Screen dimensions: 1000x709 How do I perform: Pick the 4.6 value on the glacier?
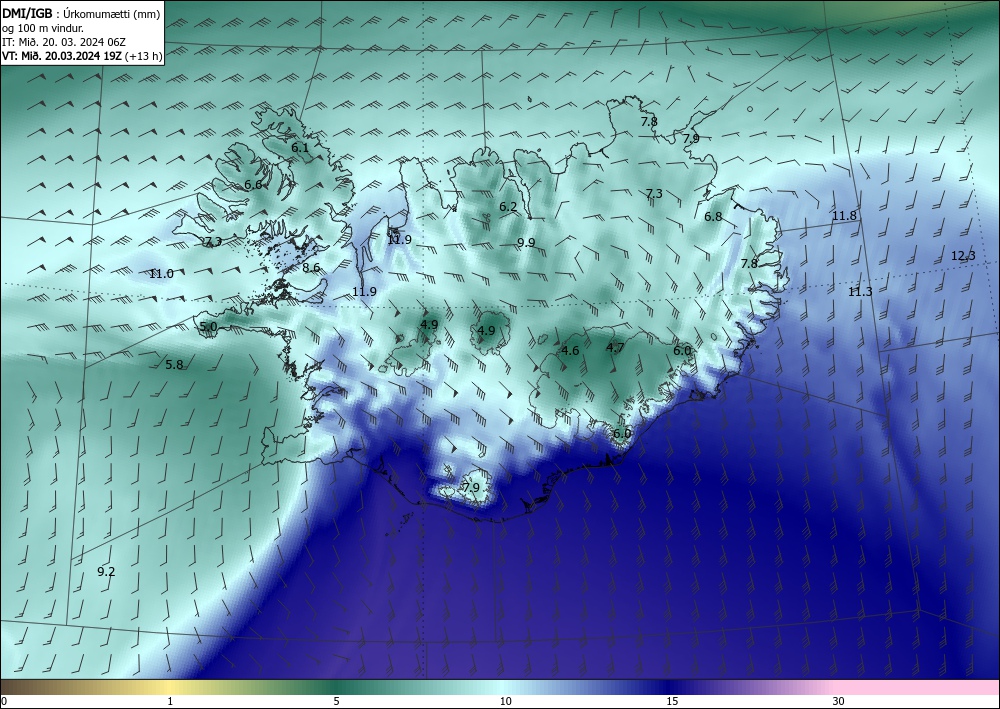pyautogui.click(x=570, y=351)
